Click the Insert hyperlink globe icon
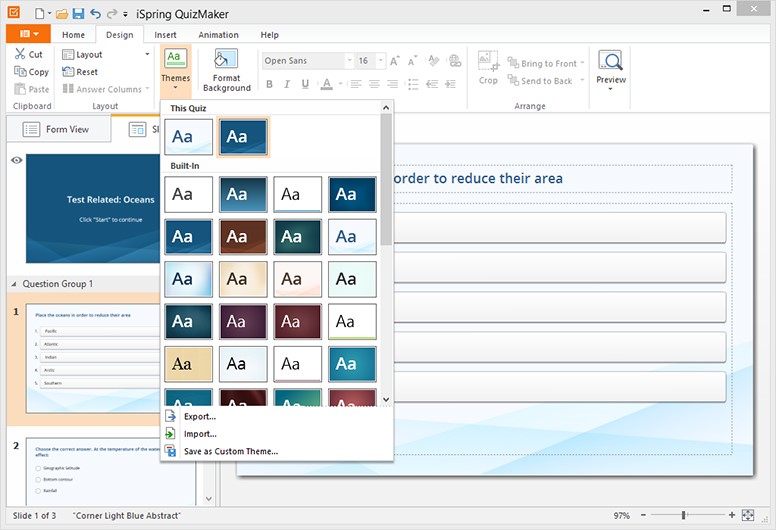 click(455, 61)
